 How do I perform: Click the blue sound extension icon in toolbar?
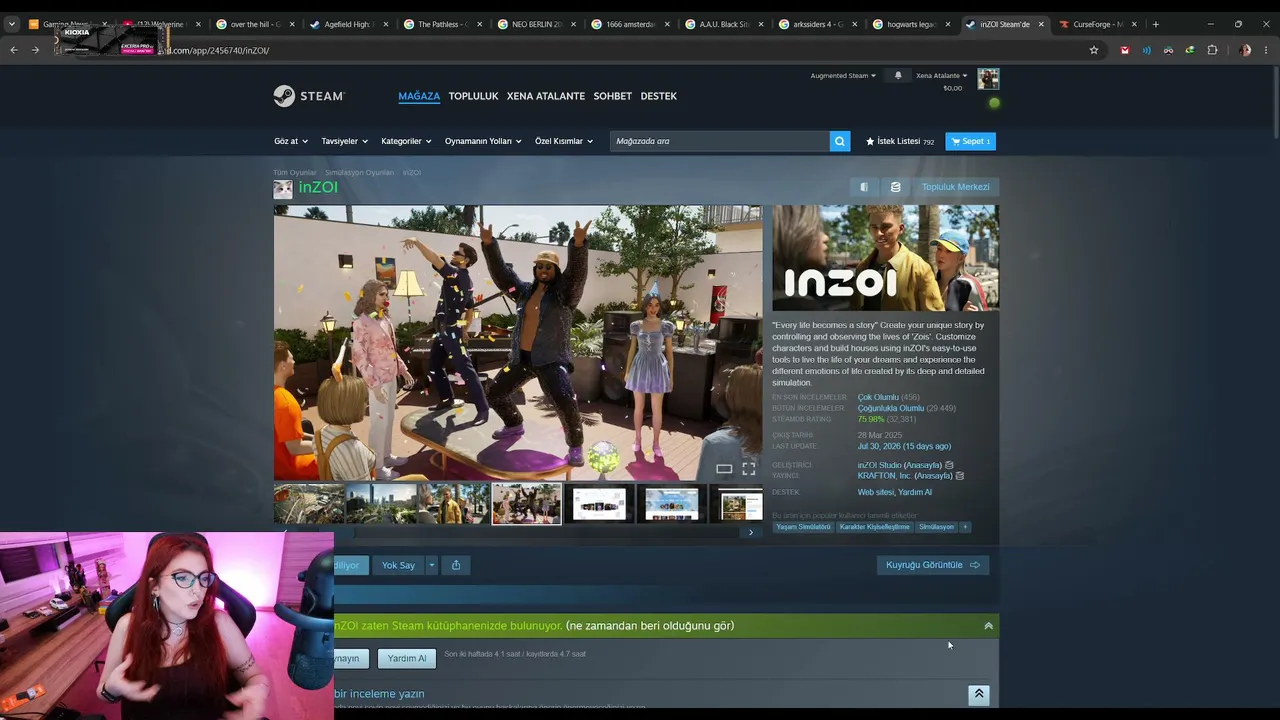[1147, 50]
